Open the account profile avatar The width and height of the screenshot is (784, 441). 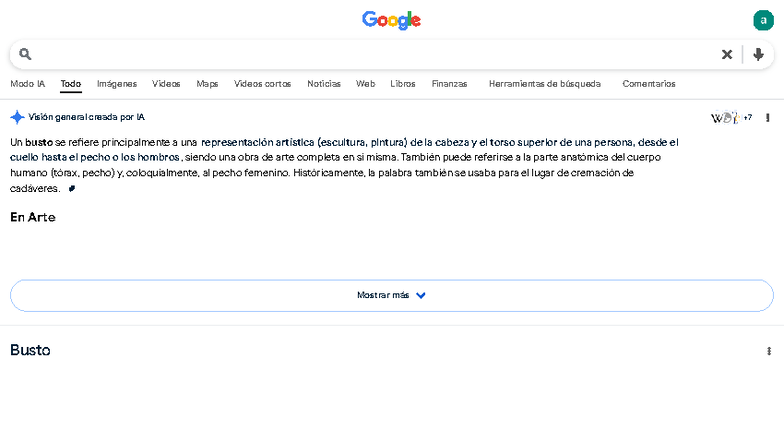[x=763, y=20]
